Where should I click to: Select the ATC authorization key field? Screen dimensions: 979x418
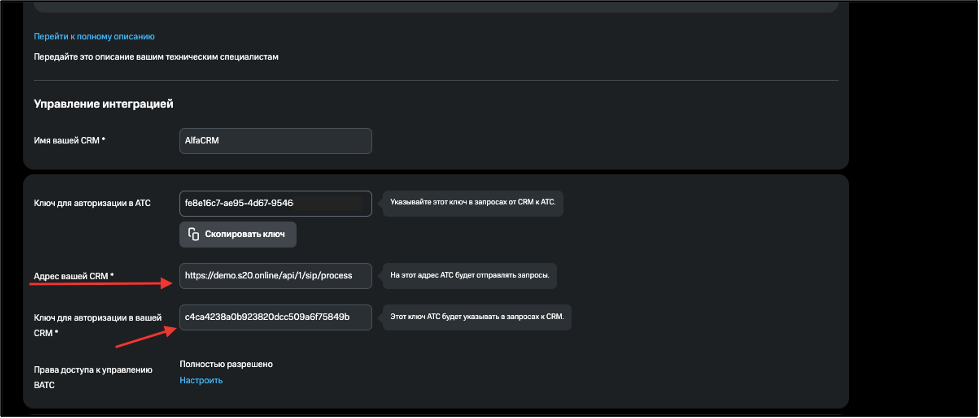click(x=275, y=204)
